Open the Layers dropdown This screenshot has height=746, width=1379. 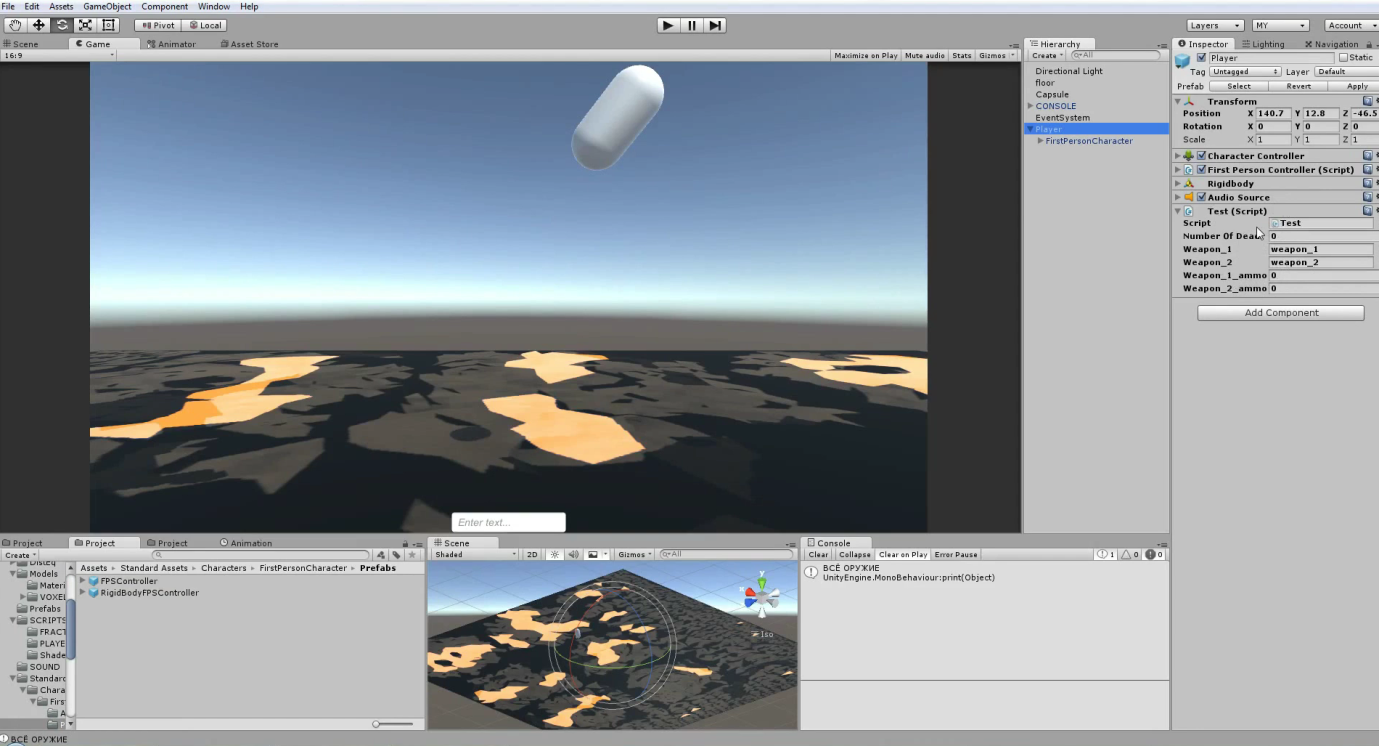1214,25
